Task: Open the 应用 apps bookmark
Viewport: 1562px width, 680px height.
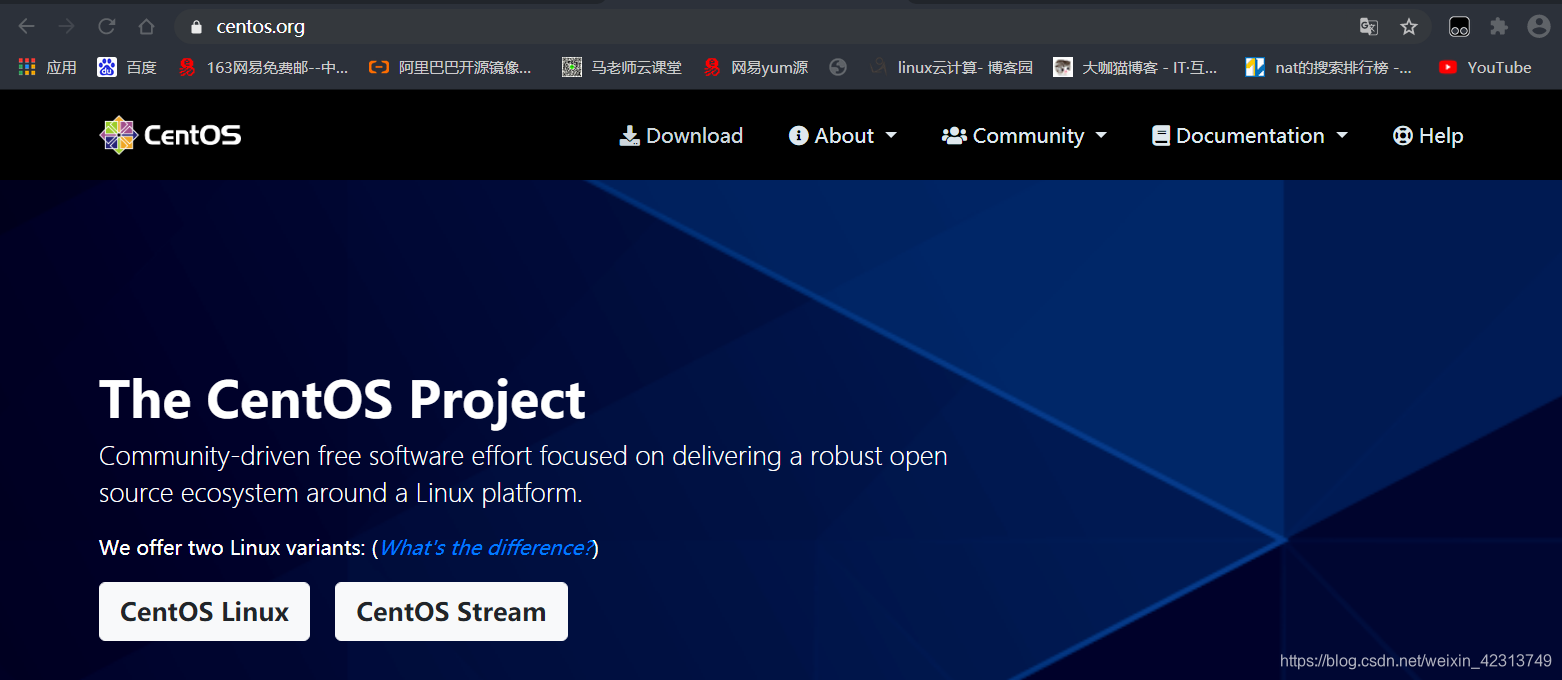Action: coord(47,67)
